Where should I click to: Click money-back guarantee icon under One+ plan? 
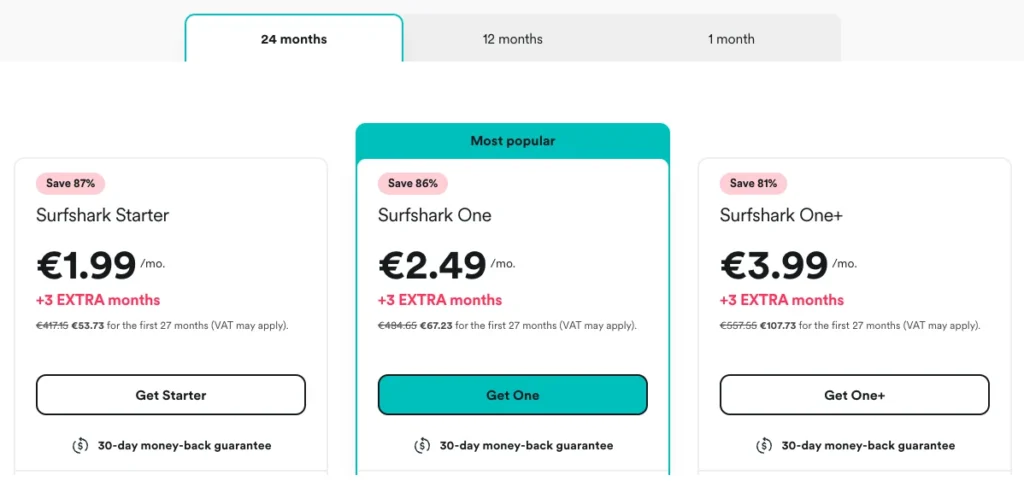coord(764,446)
